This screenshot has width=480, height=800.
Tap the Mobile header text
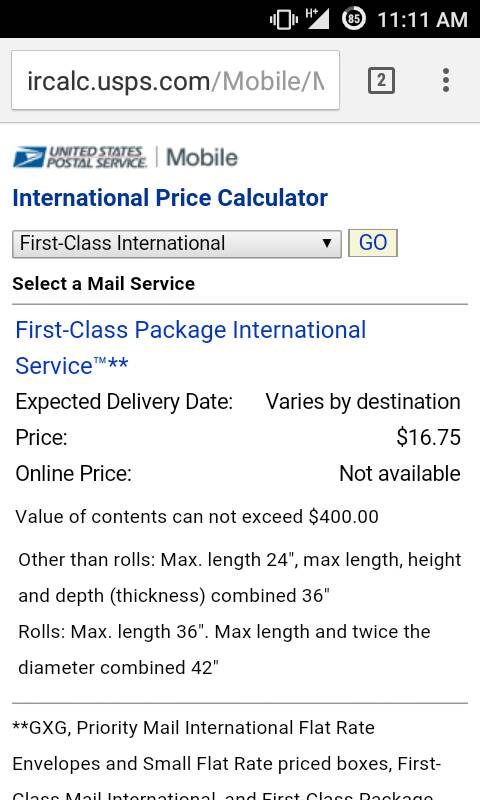(202, 157)
